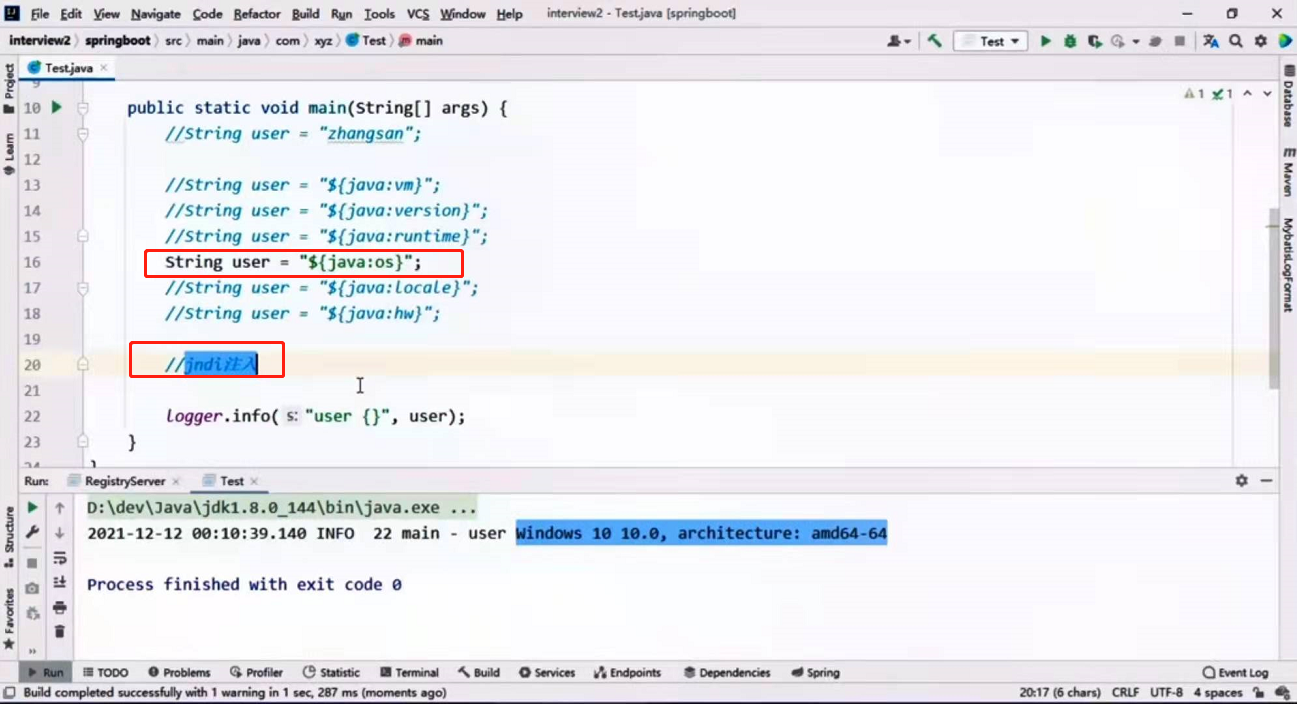
Task: Open the user account dropdown in toolbar
Action: coord(899,41)
